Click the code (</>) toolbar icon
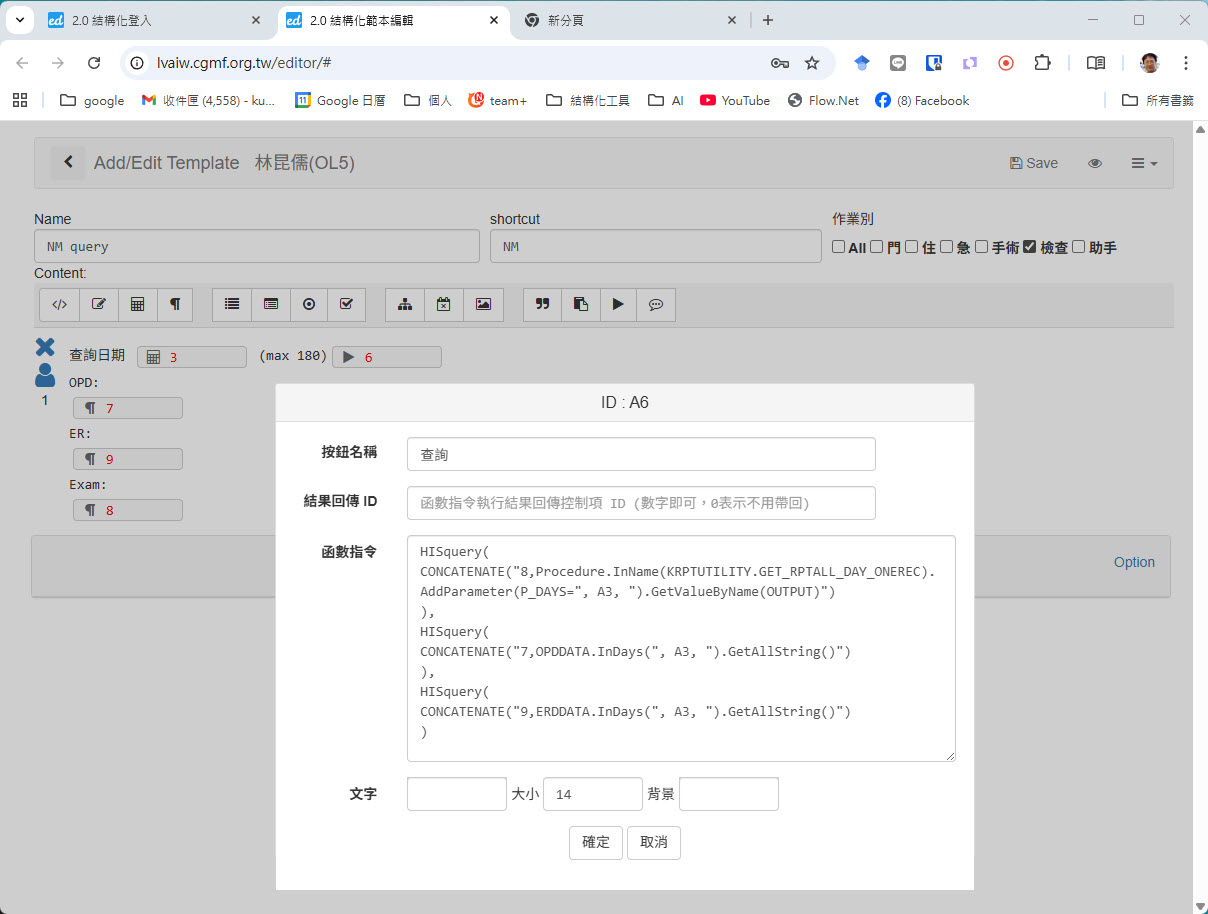The width and height of the screenshot is (1208, 914). click(59, 305)
